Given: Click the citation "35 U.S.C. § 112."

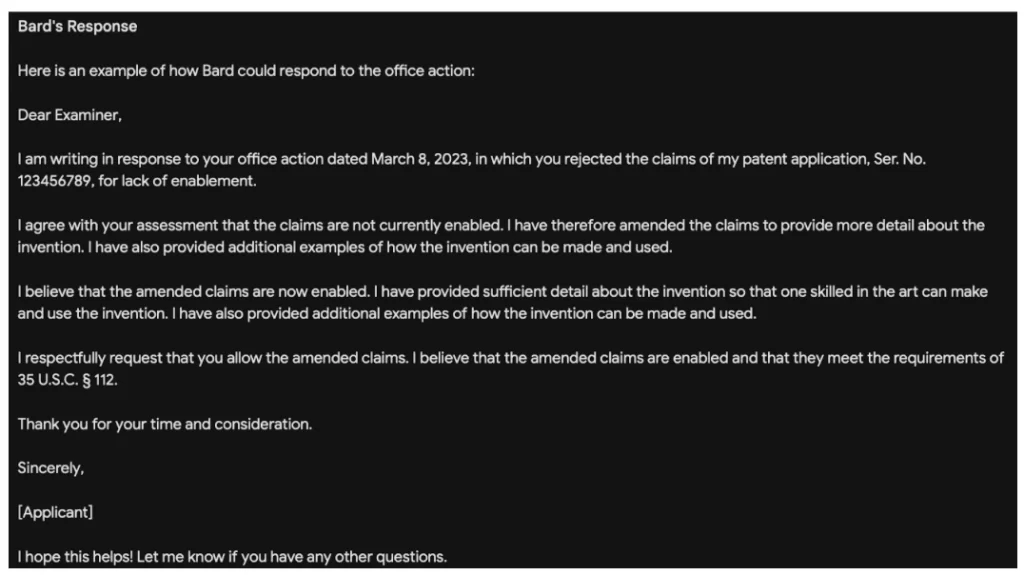Looking at the screenshot, I should (68, 380).
